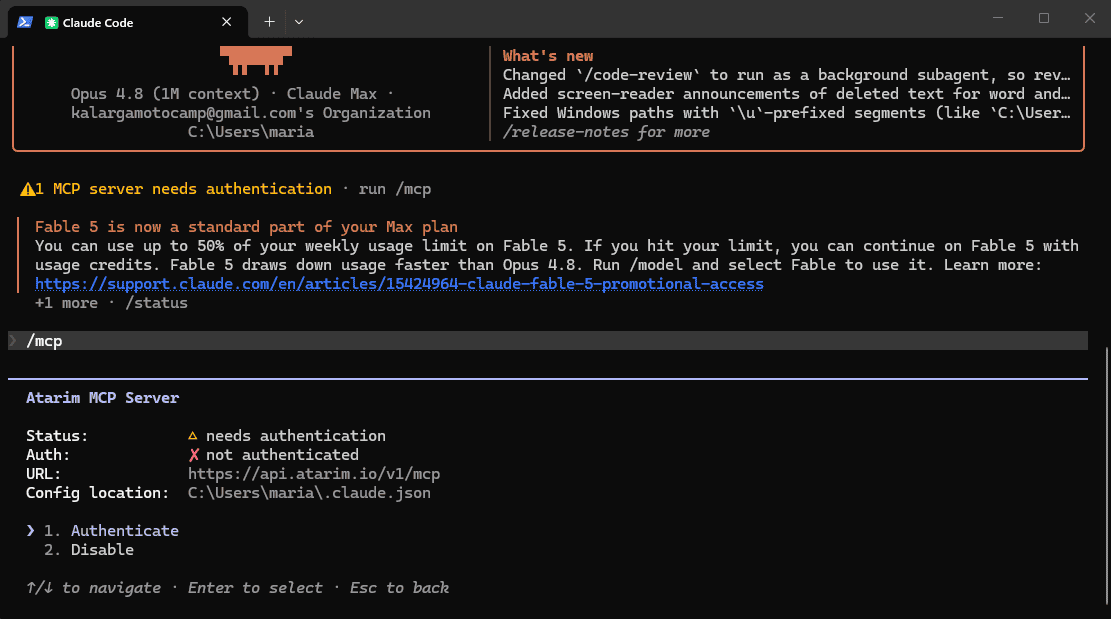Click 'Opus 4.8 (1M context)' model text
1111x619 pixels.
pos(165,94)
